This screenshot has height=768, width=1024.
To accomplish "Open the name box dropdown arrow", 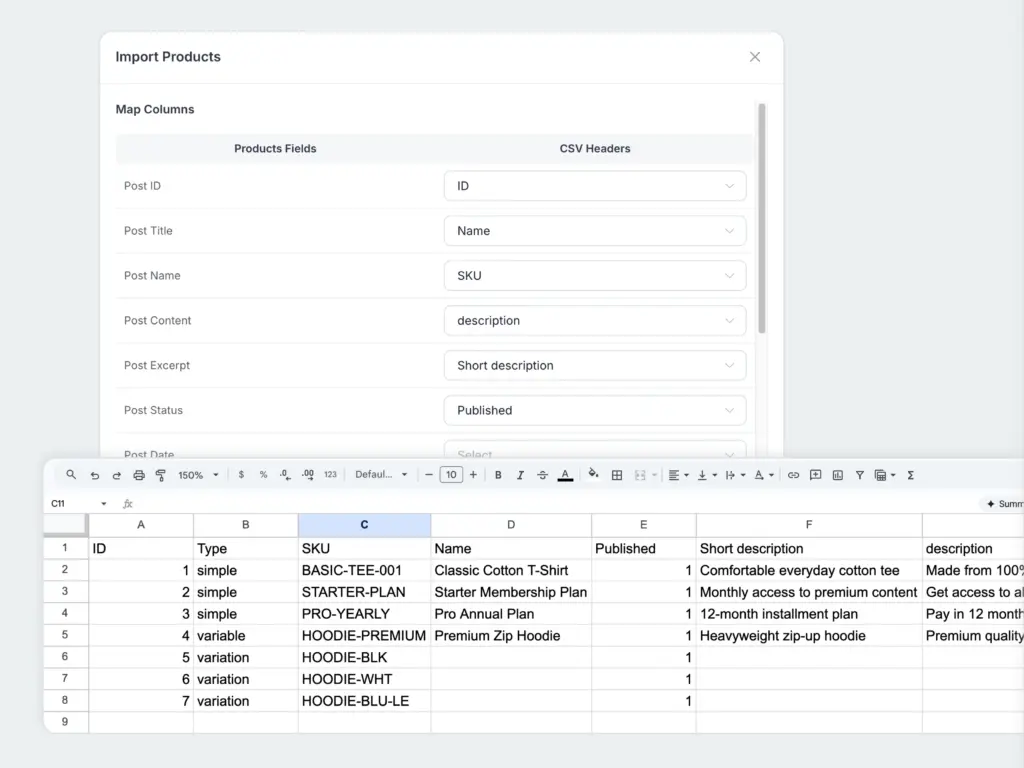I will [103, 504].
